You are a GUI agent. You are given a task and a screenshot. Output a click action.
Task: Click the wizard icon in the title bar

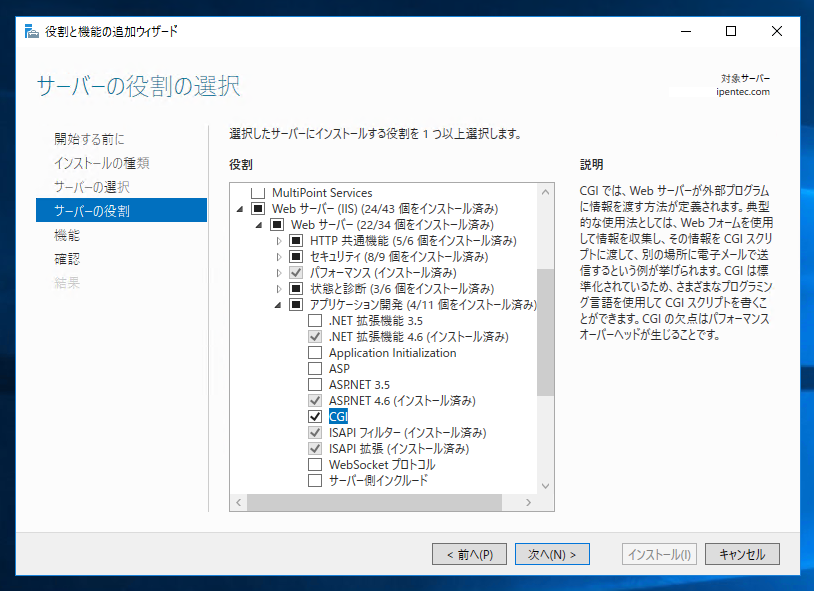[x=32, y=31]
